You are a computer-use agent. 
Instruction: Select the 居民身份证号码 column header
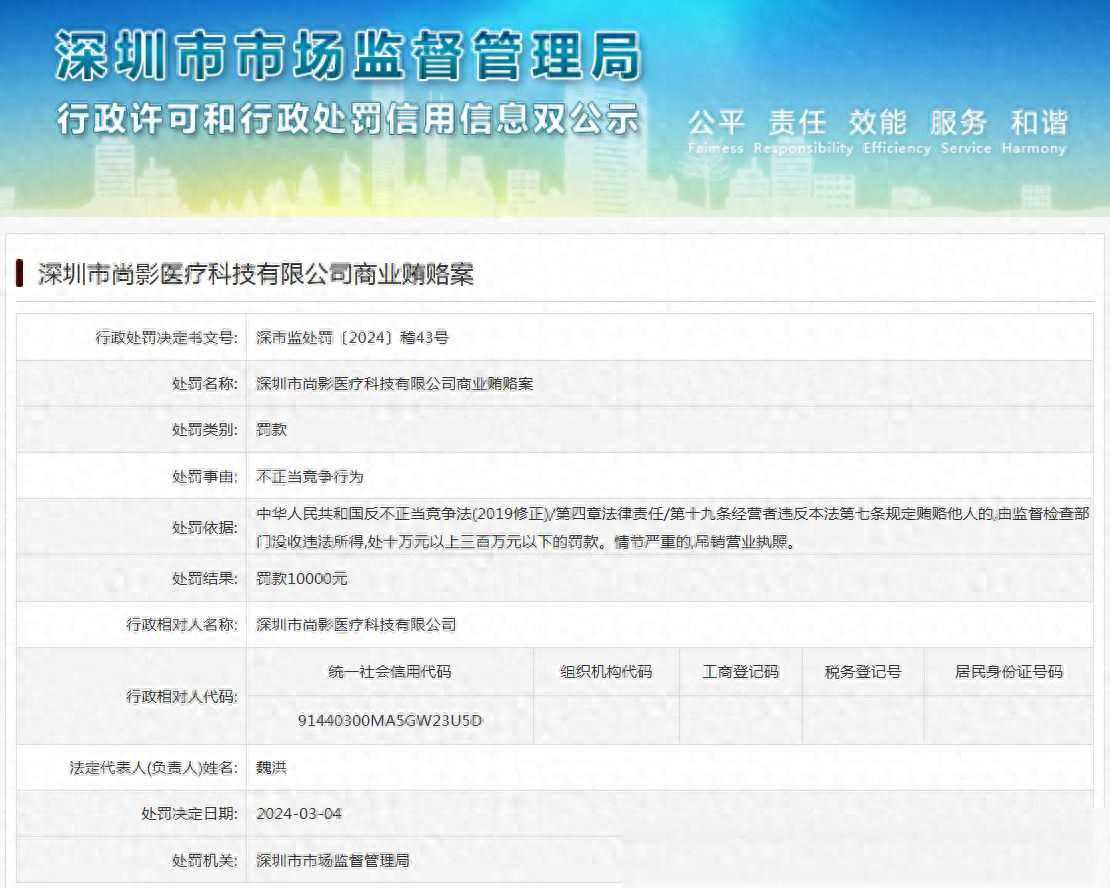[x=1008, y=672]
